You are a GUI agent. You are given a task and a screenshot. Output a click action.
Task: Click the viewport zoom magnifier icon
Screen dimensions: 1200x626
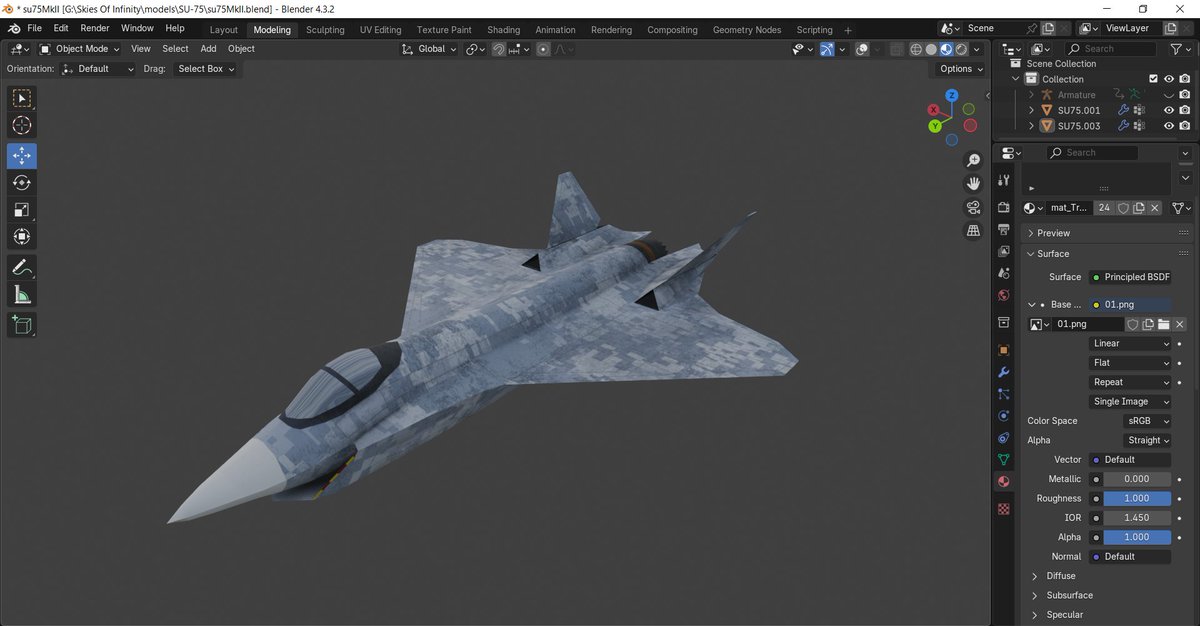click(x=973, y=161)
